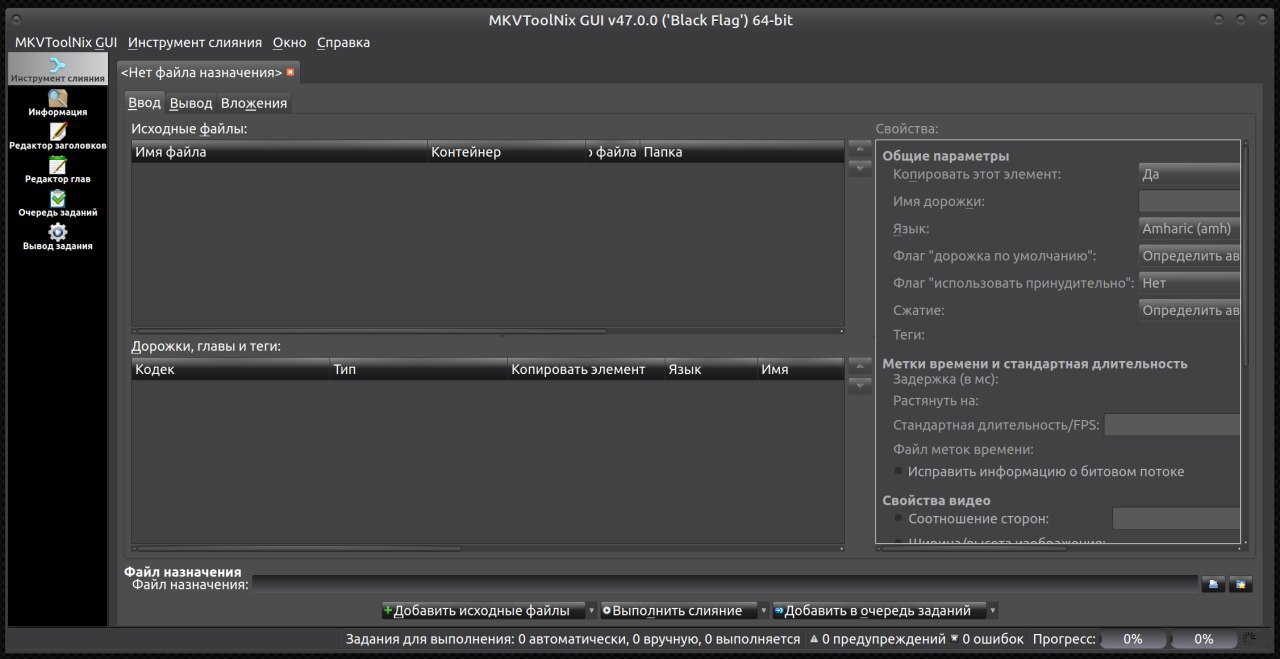Click the Имя дорожки input field
The image size is (1280, 659).
tap(1189, 201)
